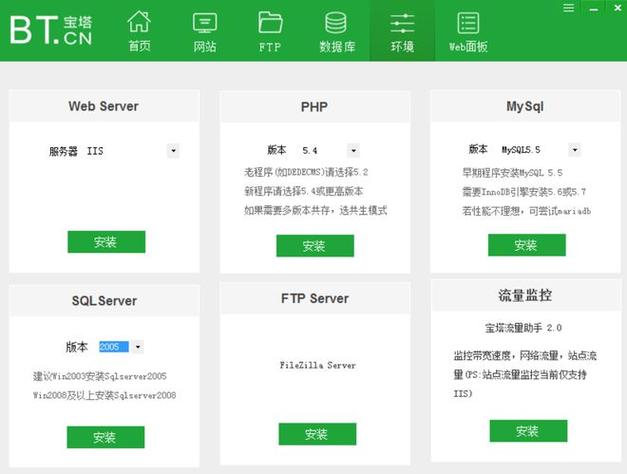The width and height of the screenshot is (627, 474).
Task: Minimize the BT panel window
Action: 593,9
